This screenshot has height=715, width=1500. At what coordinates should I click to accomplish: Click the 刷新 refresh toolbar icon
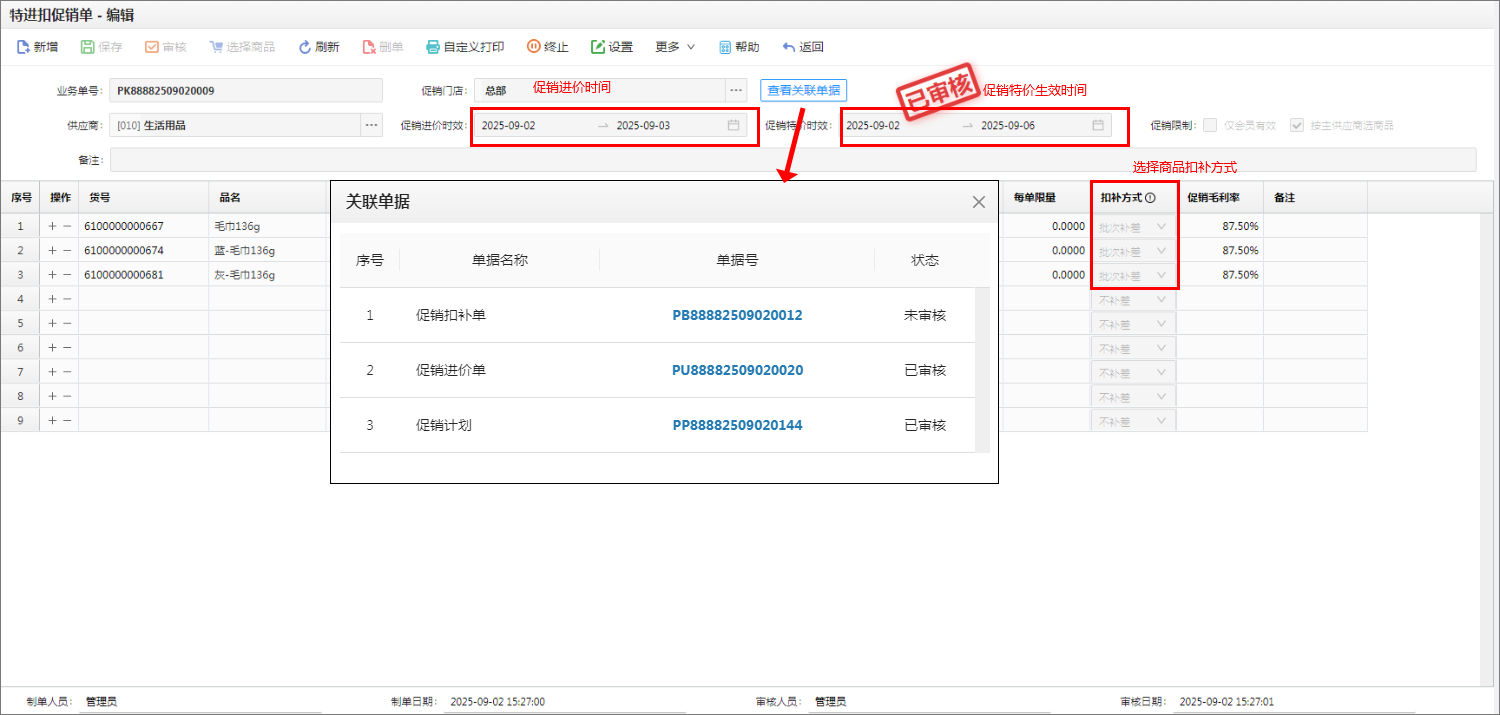pos(306,47)
